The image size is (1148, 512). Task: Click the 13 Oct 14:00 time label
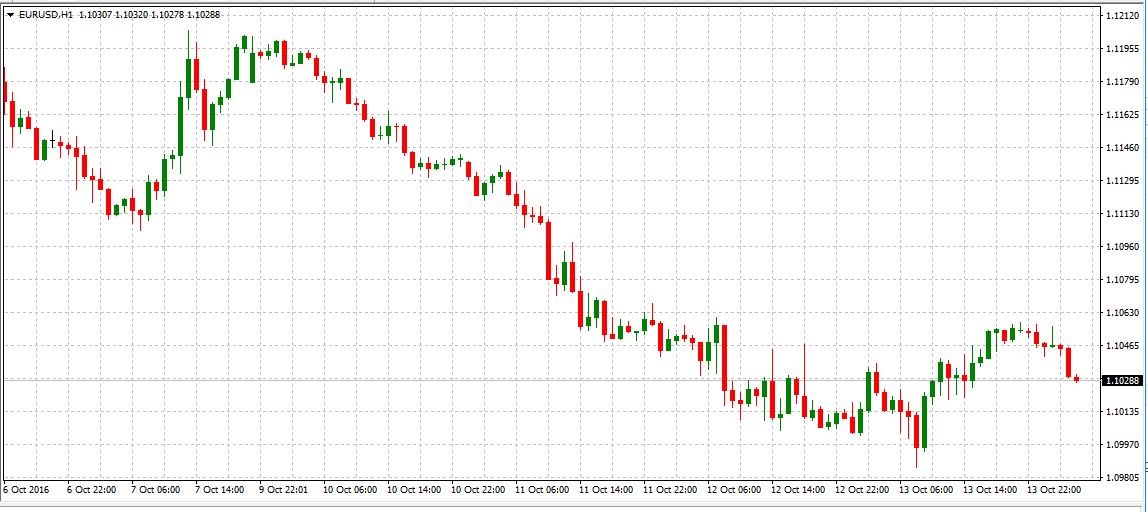[x=991, y=489]
